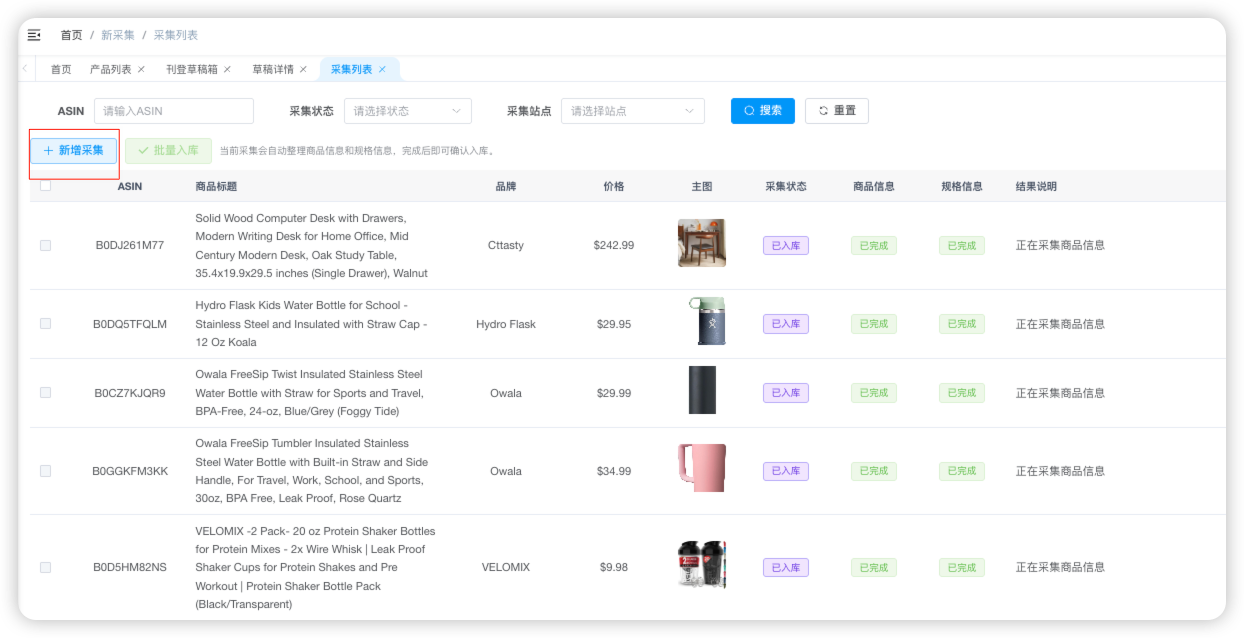Open the 采集站点 dropdown

(x=633, y=111)
